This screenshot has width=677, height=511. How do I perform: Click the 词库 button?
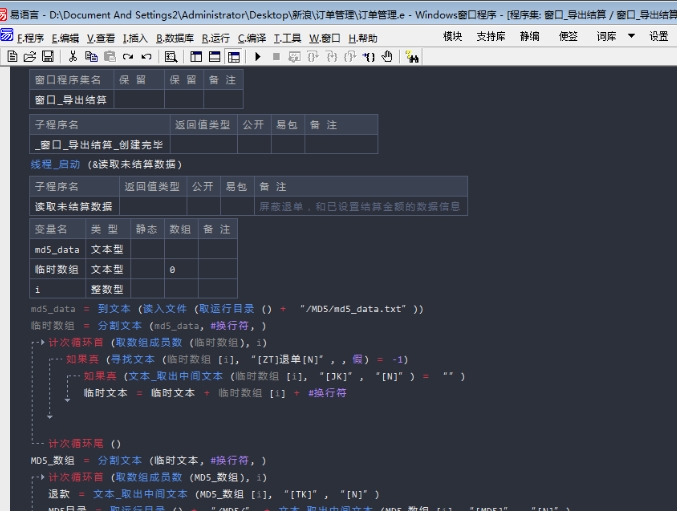(606, 36)
